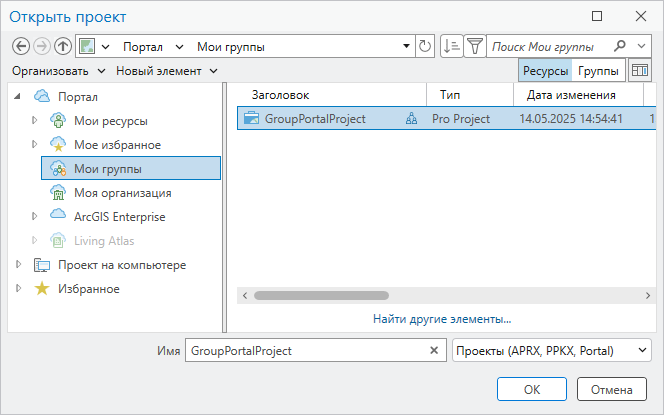This screenshot has width=664, height=415.
Task: Click the Мои ресурсы cloud icon
Action: coord(58,120)
